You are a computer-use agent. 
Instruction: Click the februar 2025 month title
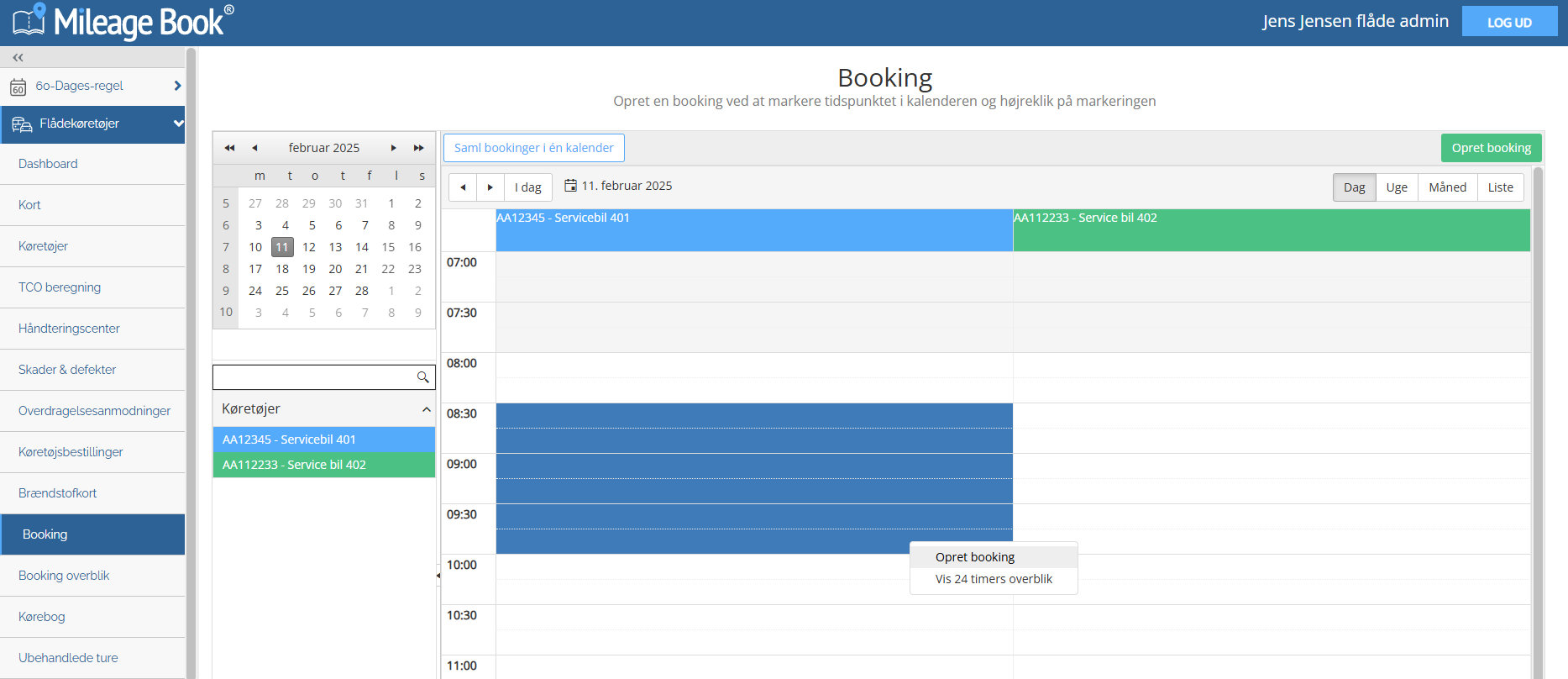click(x=324, y=148)
